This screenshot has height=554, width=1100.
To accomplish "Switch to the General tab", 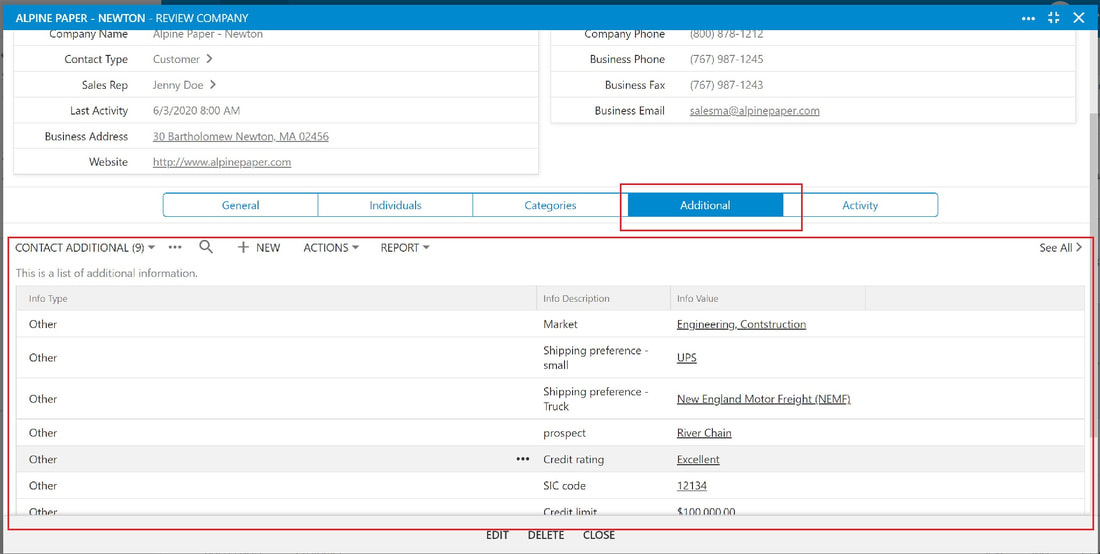I will point(241,205).
